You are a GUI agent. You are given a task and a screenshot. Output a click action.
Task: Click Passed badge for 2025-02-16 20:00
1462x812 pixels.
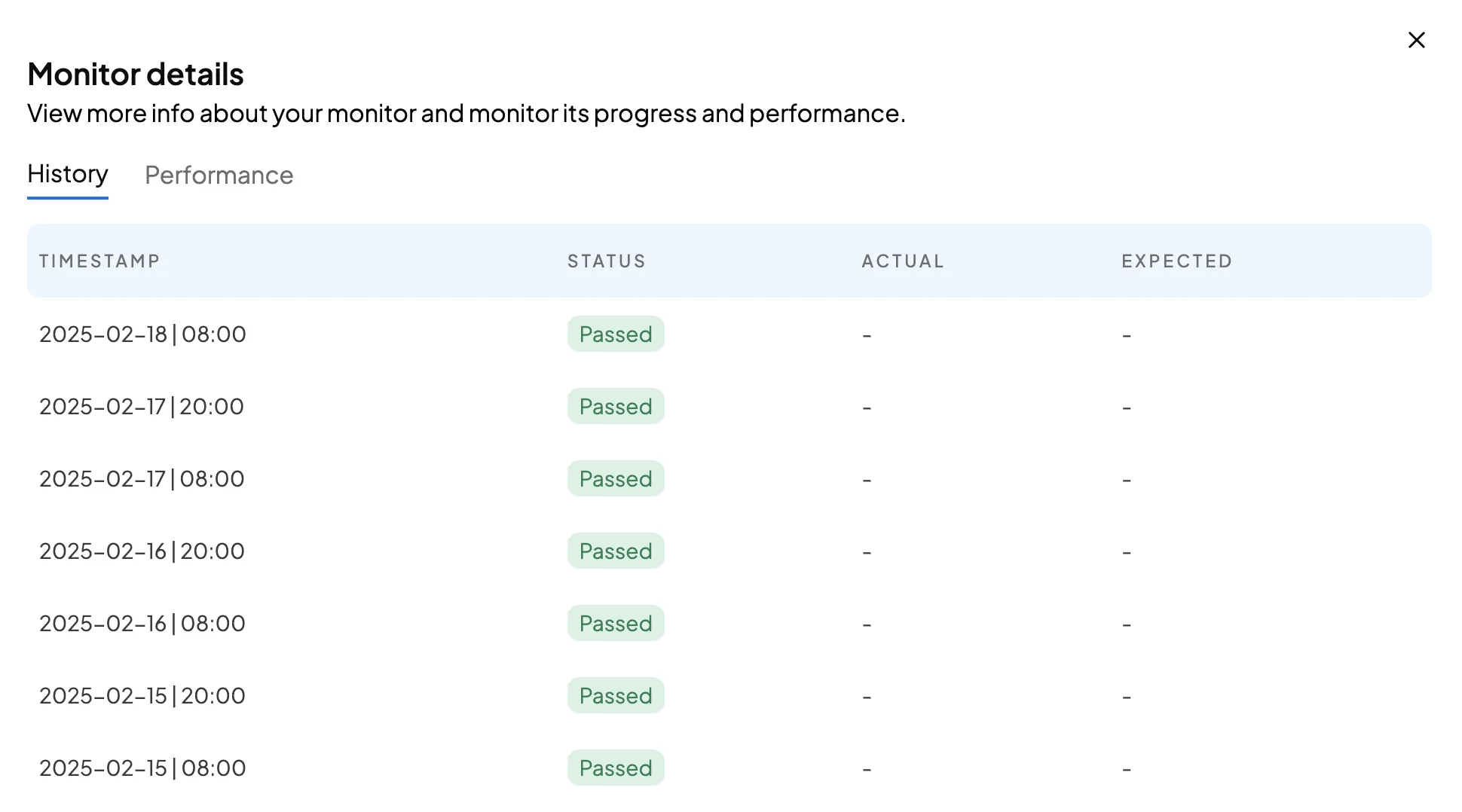[616, 551]
